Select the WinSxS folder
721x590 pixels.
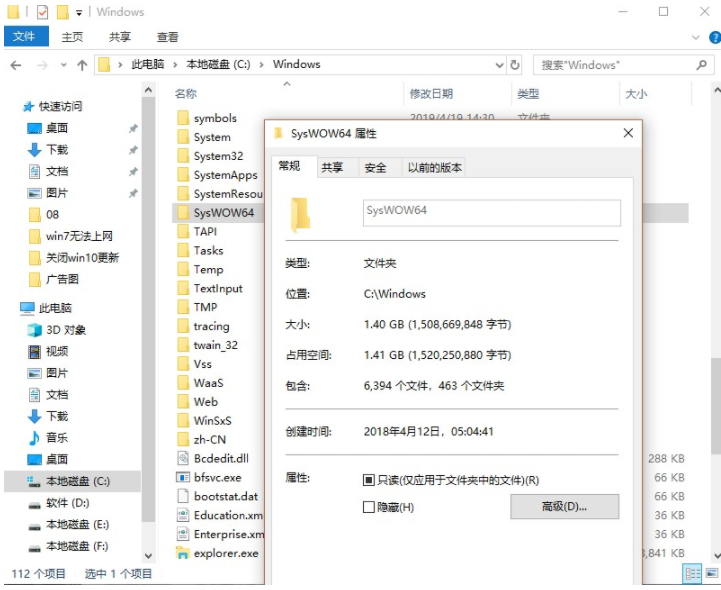[212, 420]
